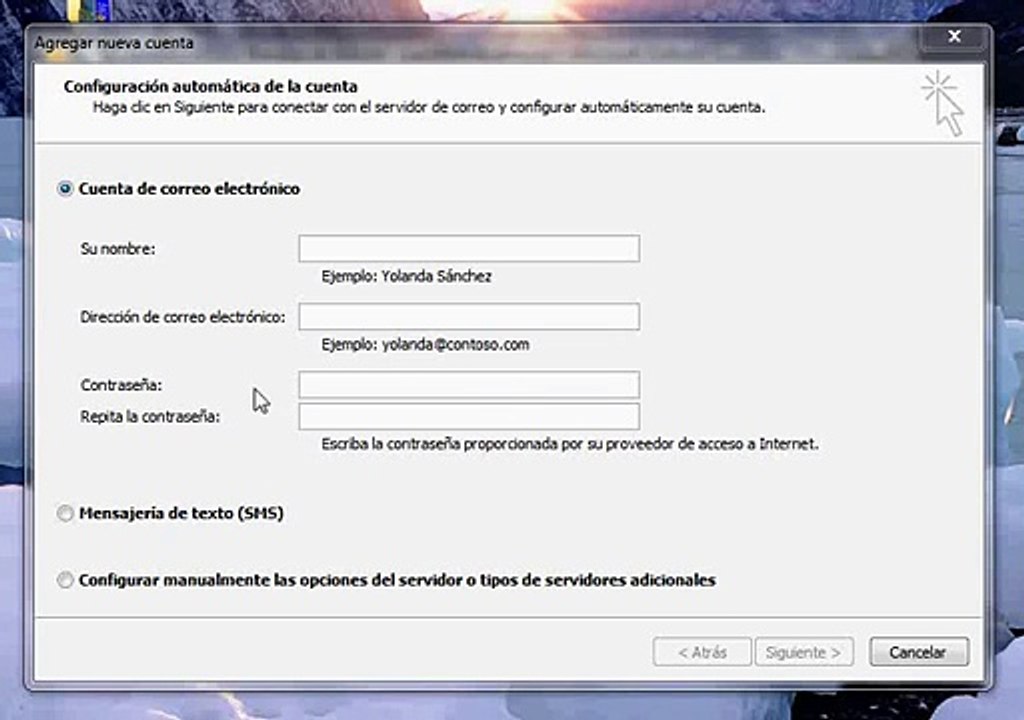This screenshot has height=720, width=1024.
Task: Click the 'Escriba la contraseña proporcionada' hint text
Action: [x=569, y=444]
